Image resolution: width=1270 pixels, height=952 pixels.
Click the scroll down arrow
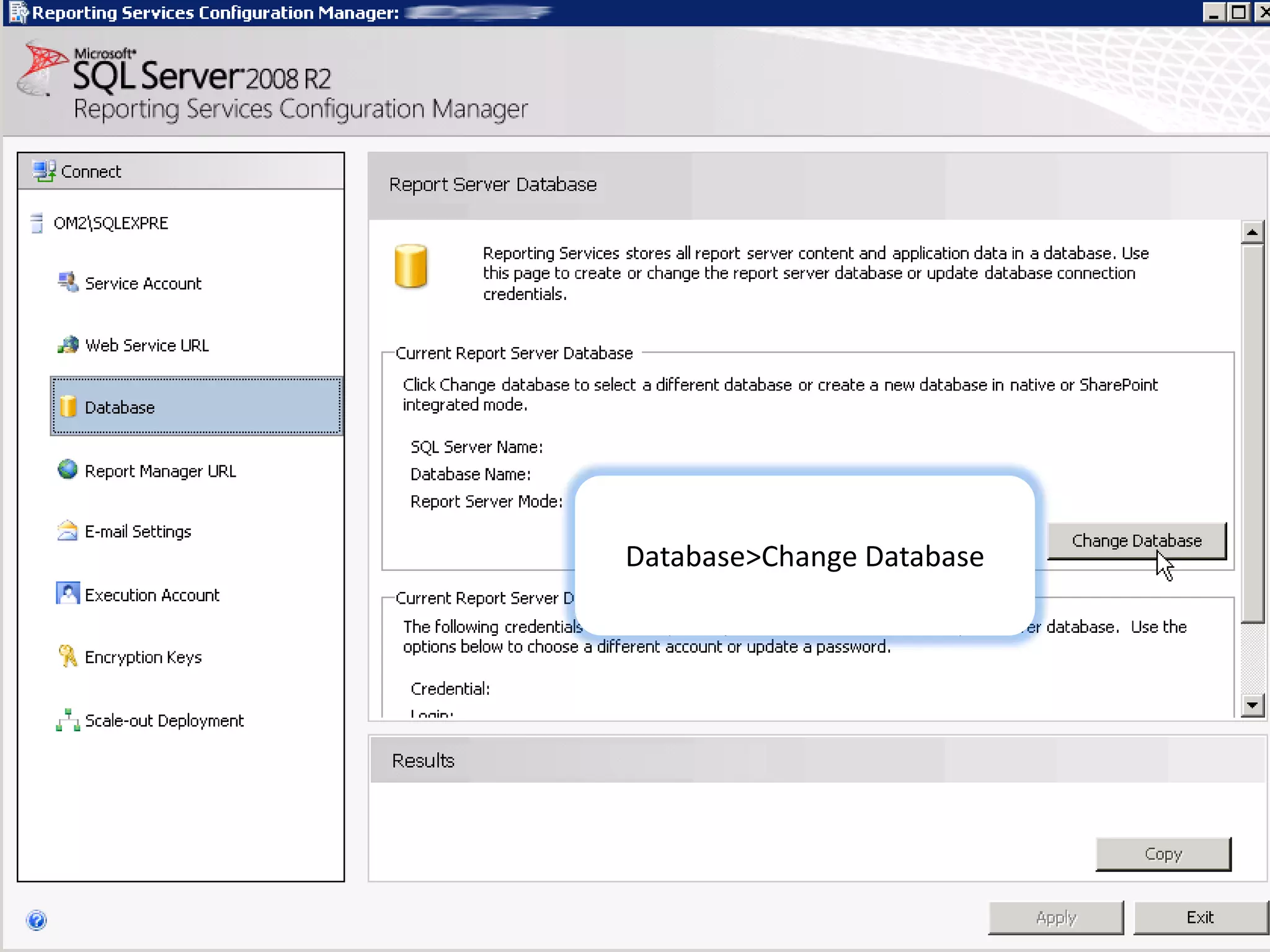[x=1252, y=705]
